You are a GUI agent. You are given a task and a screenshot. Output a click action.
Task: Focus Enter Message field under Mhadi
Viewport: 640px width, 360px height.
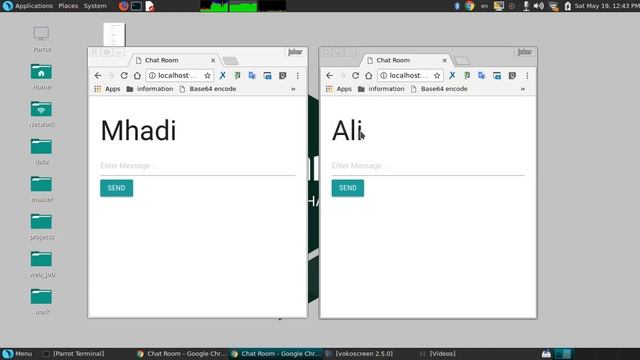pyautogui.click(x=198, y=166)
